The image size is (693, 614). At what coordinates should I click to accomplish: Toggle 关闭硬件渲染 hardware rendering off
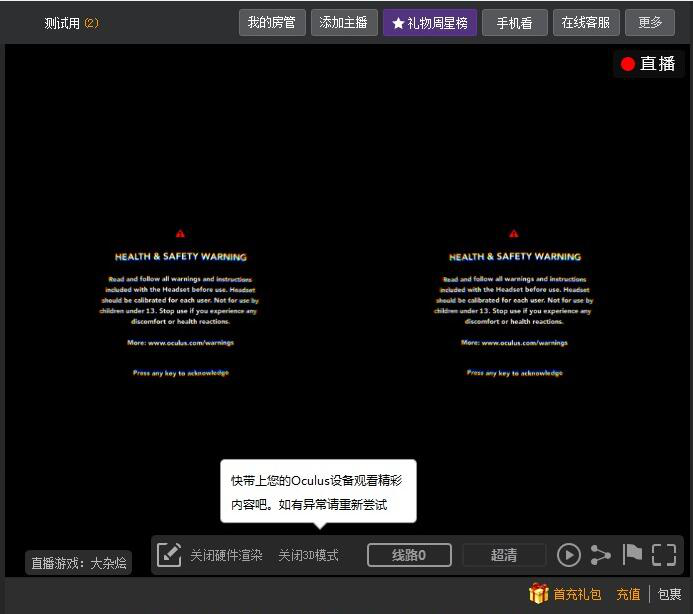pos(226,555)
